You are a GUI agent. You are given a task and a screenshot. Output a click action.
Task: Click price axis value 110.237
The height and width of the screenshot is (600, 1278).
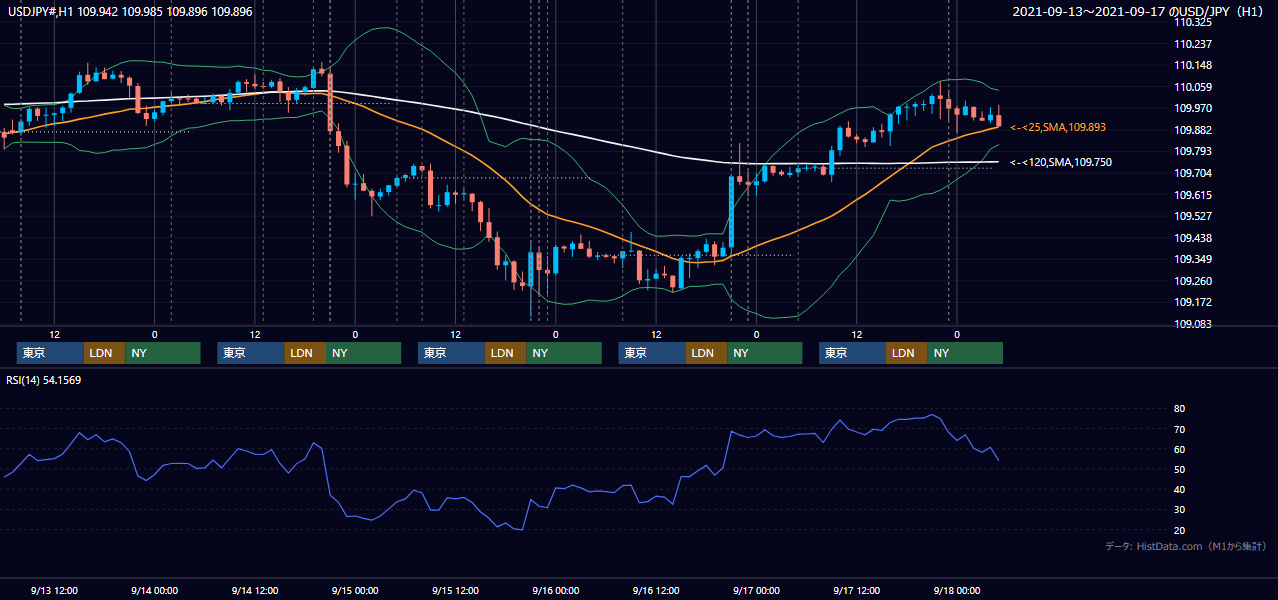pyautogui.click(x=1193, y=44)
